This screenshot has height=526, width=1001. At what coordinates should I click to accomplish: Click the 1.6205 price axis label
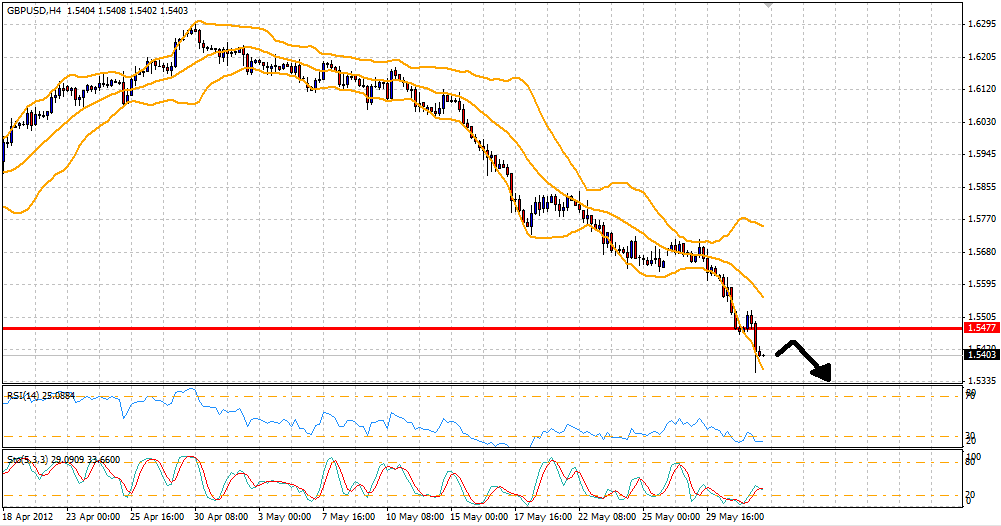pyautogui.click(x=982, y=57)
